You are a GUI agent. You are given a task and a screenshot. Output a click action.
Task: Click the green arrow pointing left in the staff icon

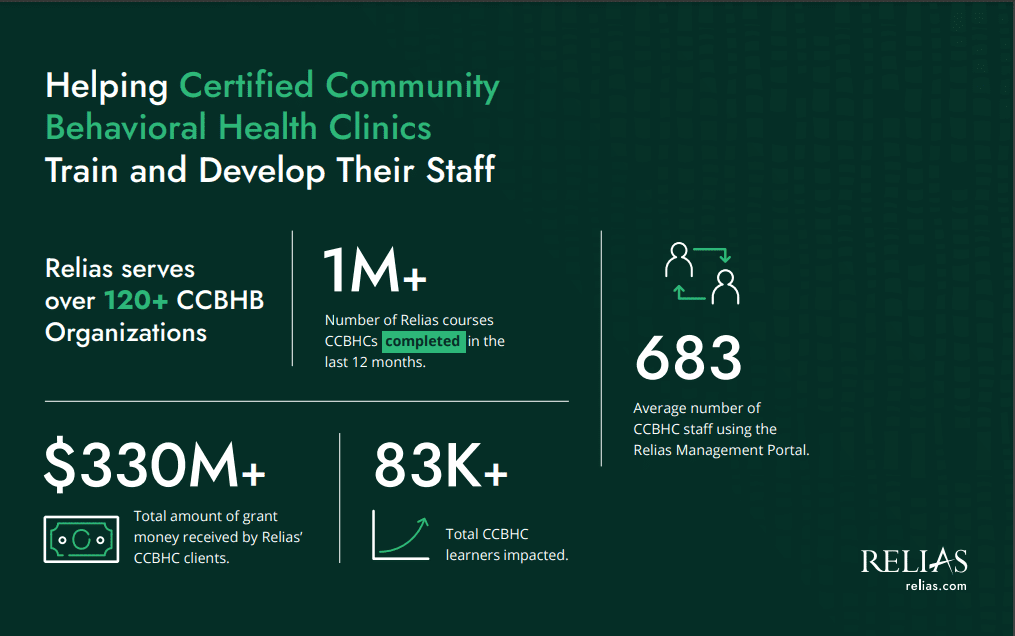tap(689, 292)
